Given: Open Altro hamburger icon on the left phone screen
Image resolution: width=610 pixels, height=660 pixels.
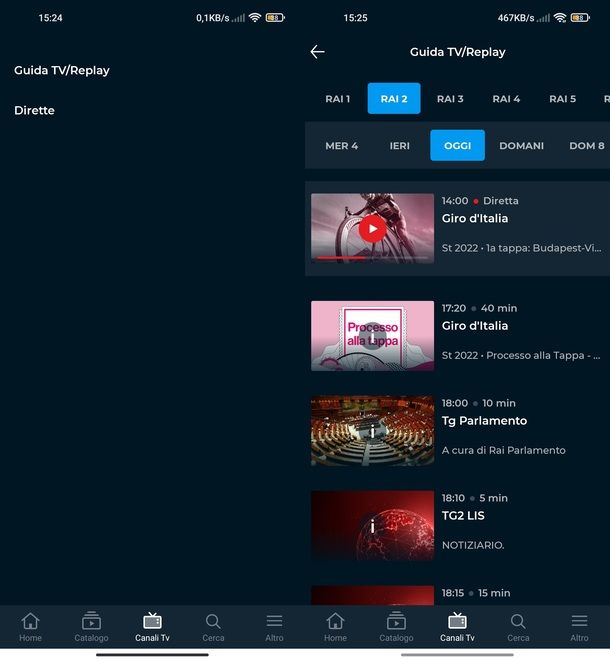Looking at the screenshot, I should [274, 627].
